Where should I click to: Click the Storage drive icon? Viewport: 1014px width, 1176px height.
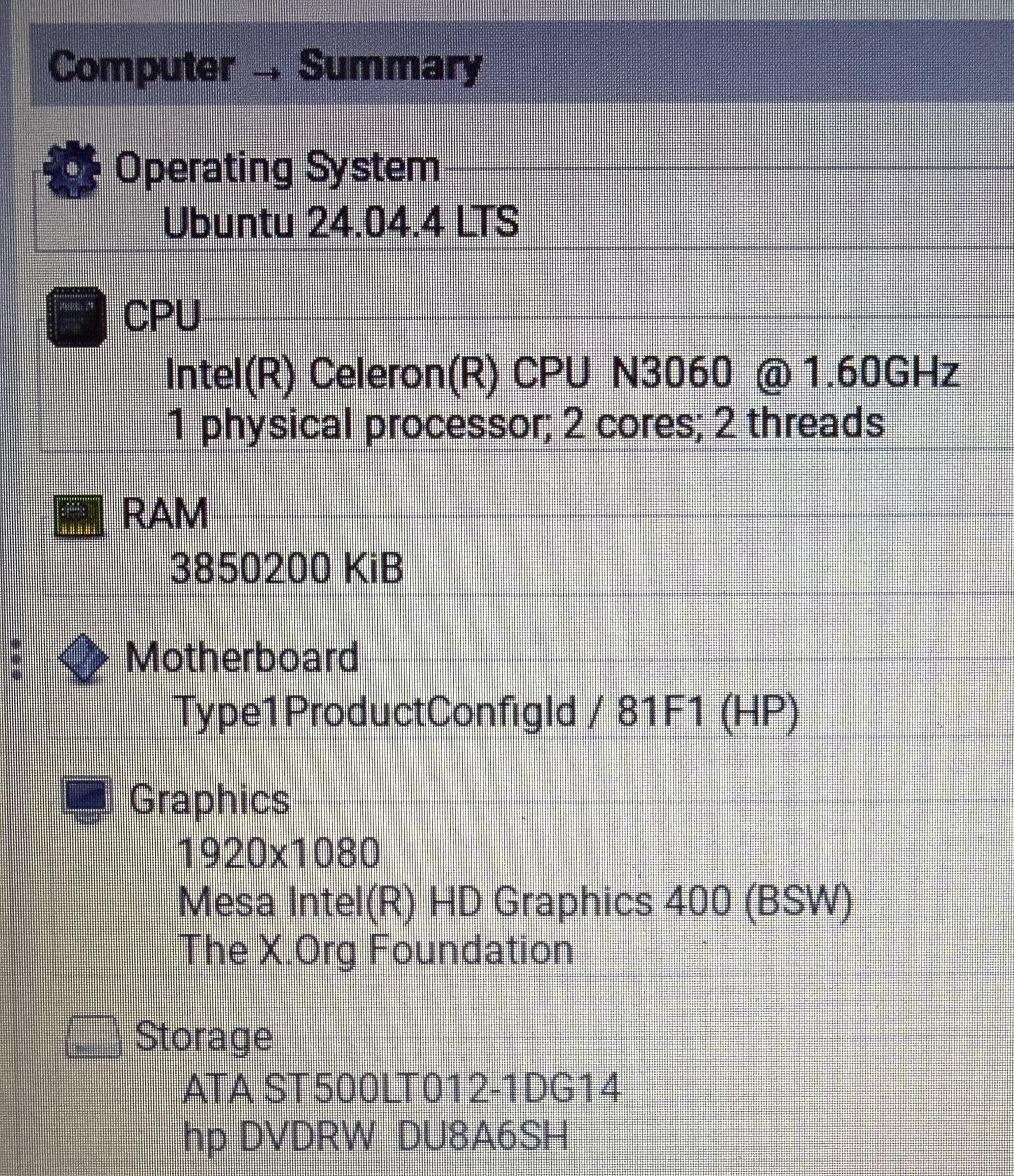pos(94,1038)
